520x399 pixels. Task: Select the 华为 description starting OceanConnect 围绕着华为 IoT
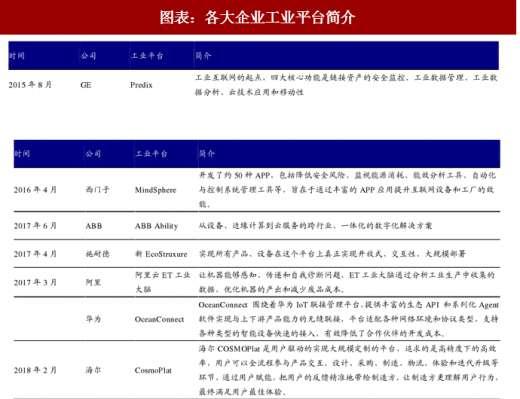click(348, 319)
